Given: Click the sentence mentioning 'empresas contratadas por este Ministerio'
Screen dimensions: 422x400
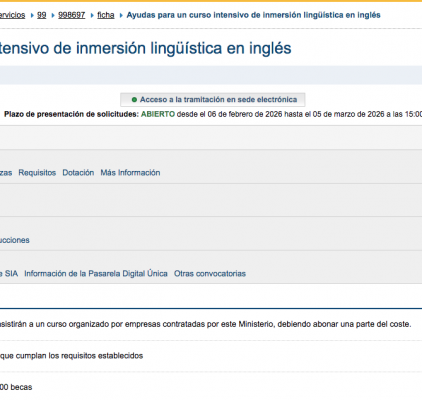Looking at the screenshot, I should (x=206, y=324).
